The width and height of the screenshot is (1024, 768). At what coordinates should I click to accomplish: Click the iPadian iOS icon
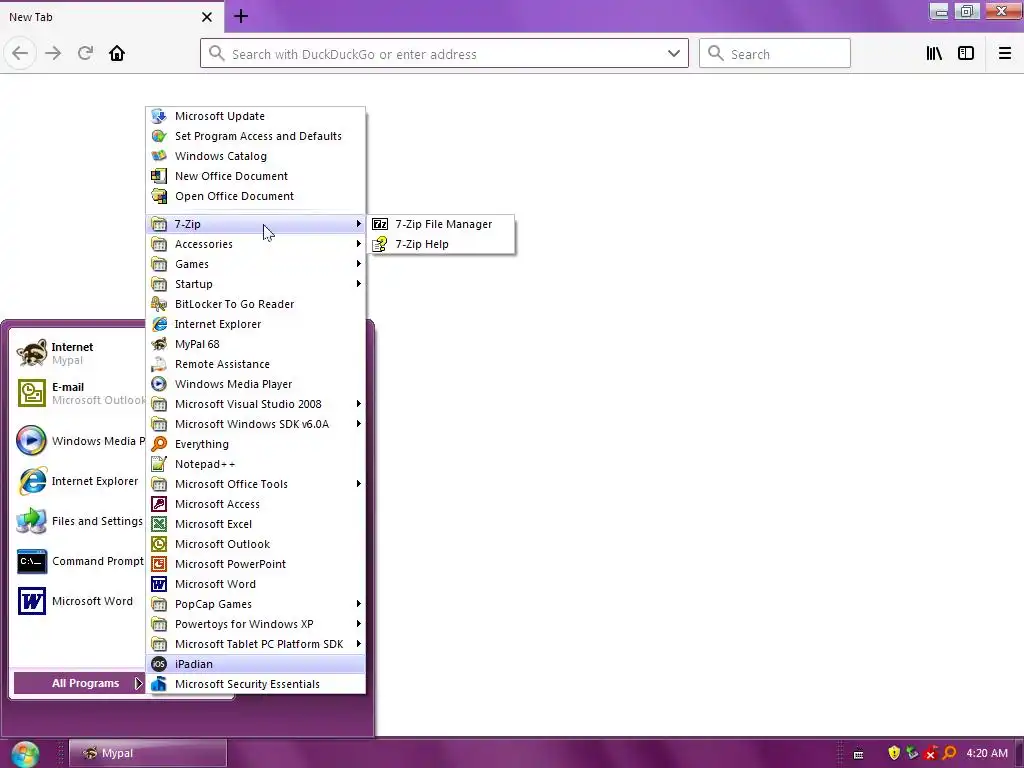coord(159,664)
